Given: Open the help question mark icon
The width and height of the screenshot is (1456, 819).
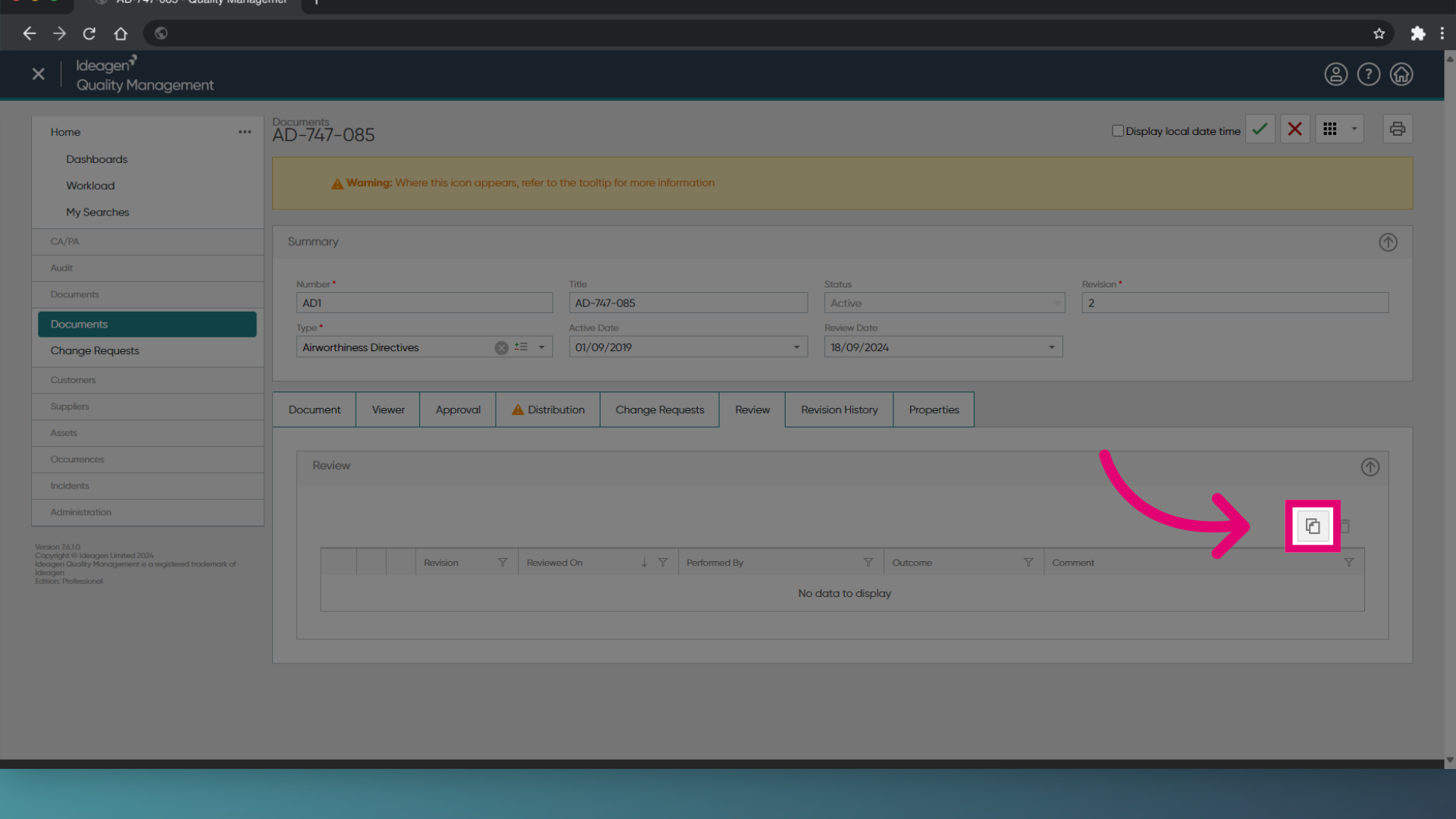Looking at the screenshot, I should click(x=1368, y=74).
